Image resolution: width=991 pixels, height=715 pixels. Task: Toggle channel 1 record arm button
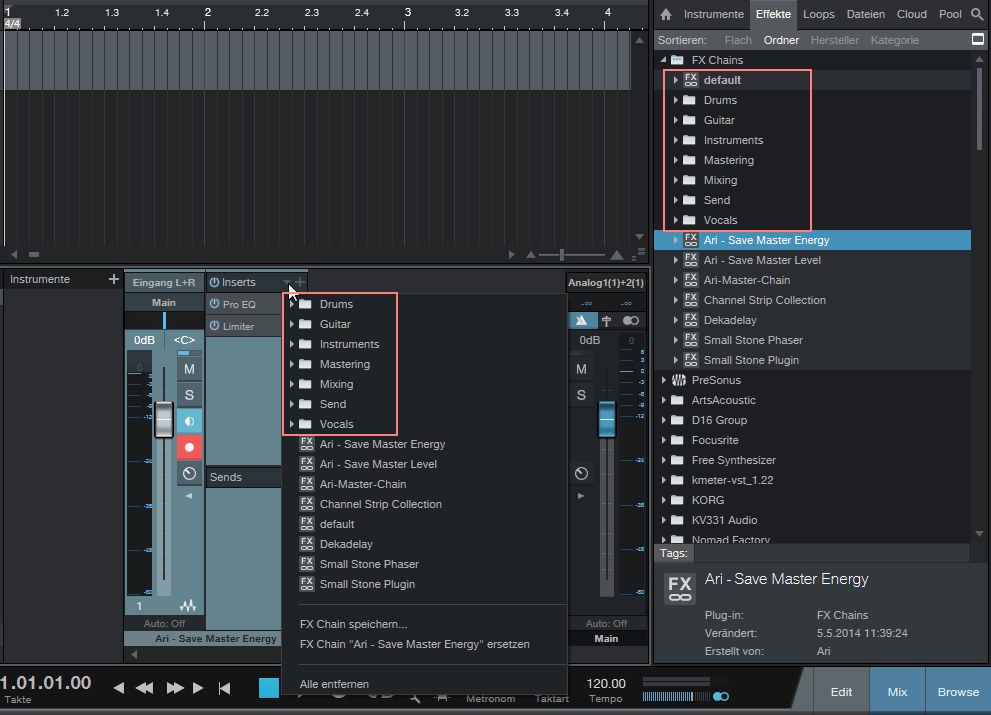point(189,447)
